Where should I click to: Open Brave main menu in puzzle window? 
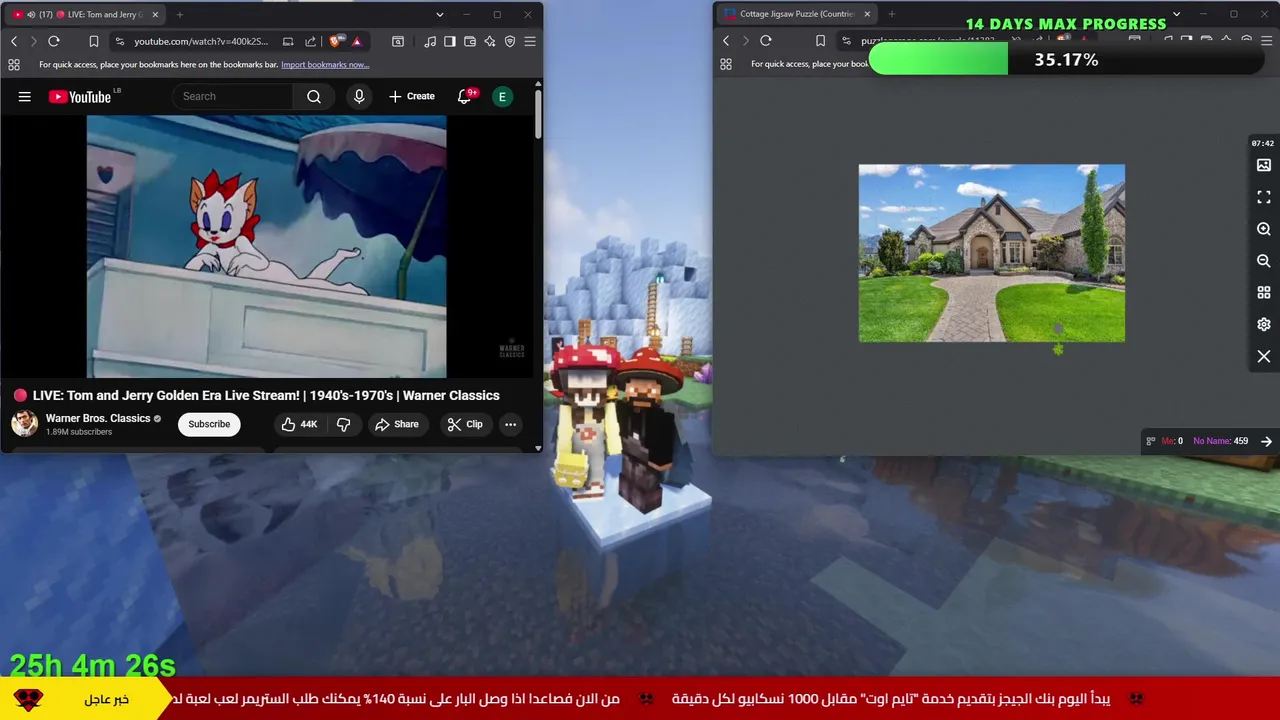1267,41
